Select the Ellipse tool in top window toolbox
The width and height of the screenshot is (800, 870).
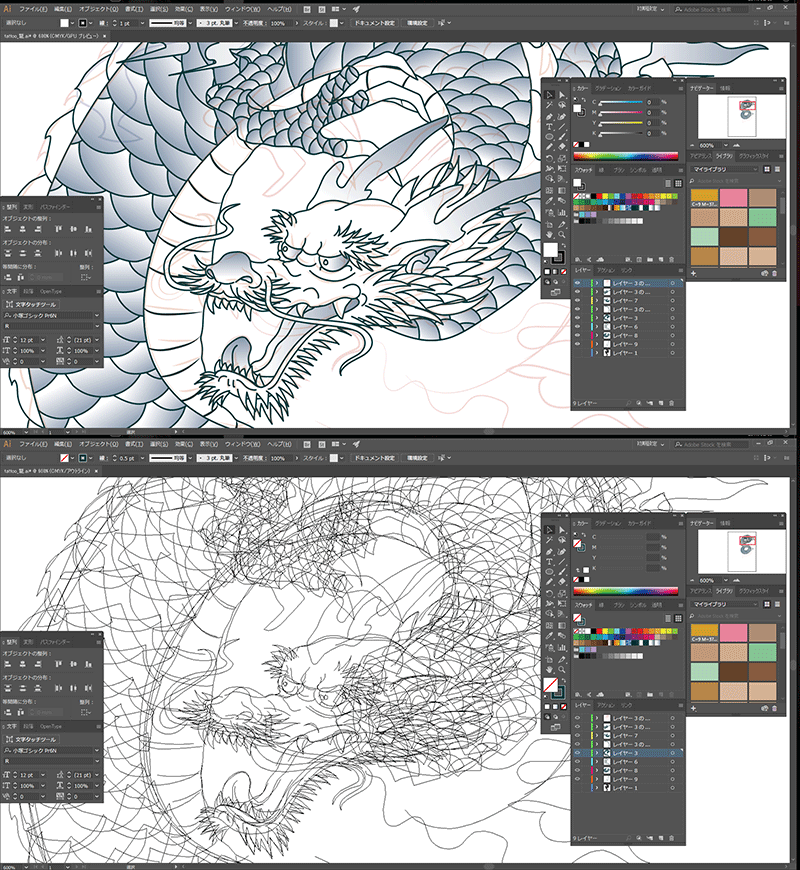coord(549,137)
